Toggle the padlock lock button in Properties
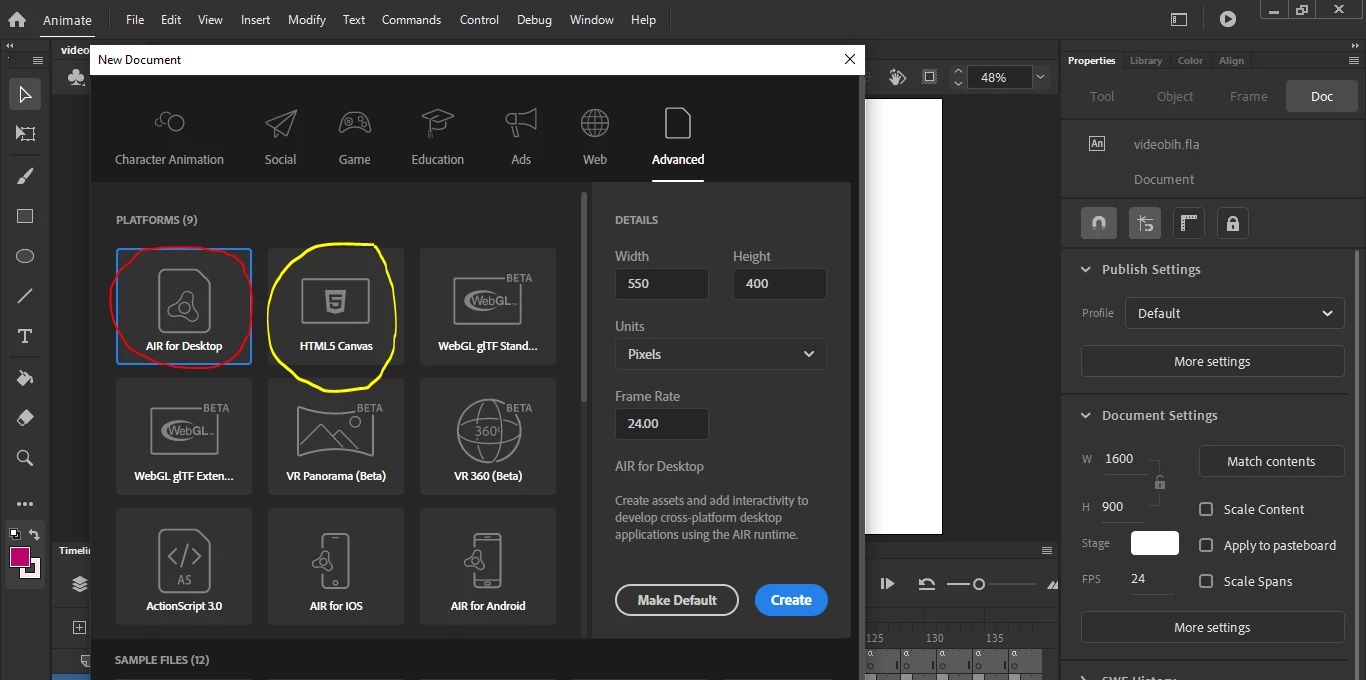 click(1232, 223)
